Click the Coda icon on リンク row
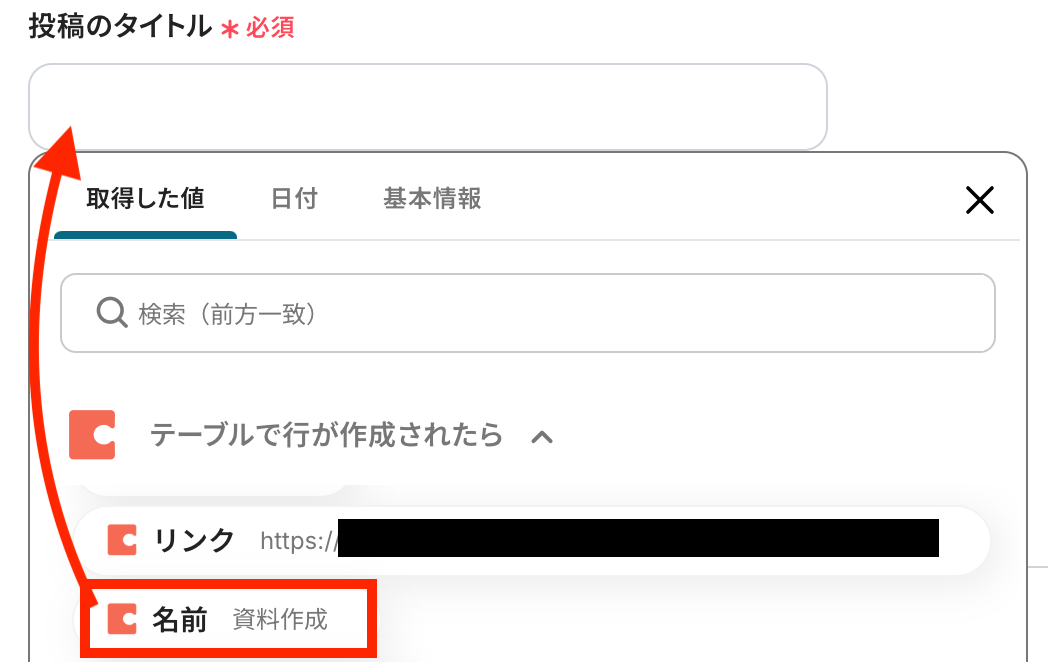Image resolution: width=1048 pixels, height=662 pixels. coord(122,540)
